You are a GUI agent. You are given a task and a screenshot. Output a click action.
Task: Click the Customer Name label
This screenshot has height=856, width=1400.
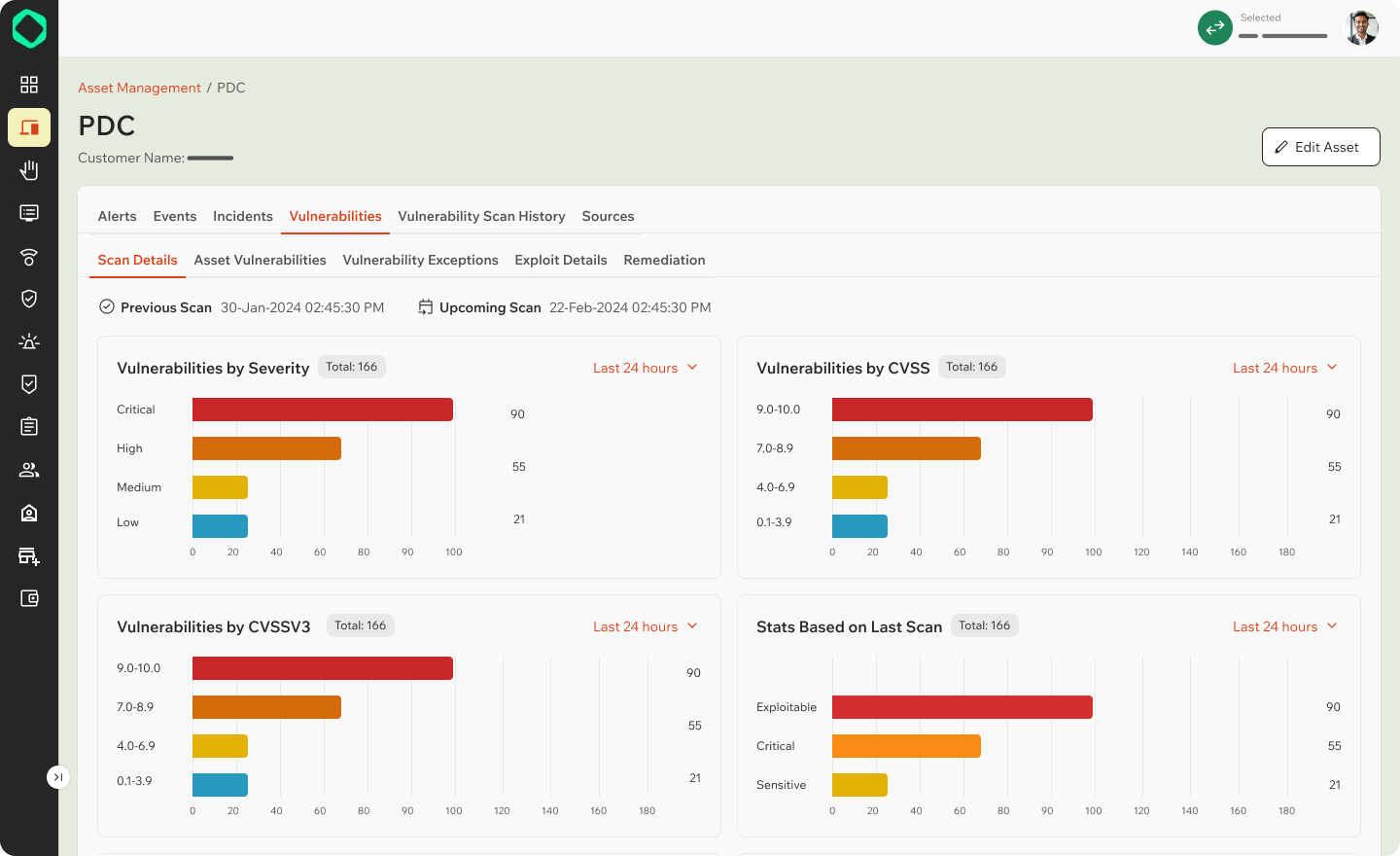click(x=131, y=158)
